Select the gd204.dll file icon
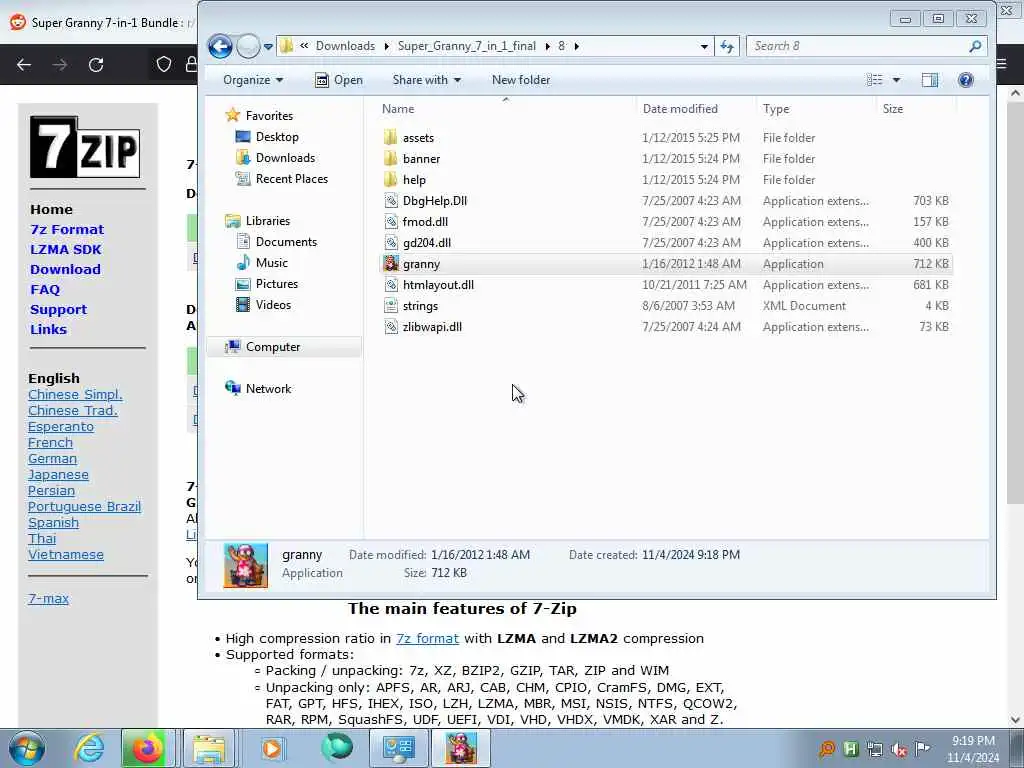The image size is (1024, 768). pos(391,242)
